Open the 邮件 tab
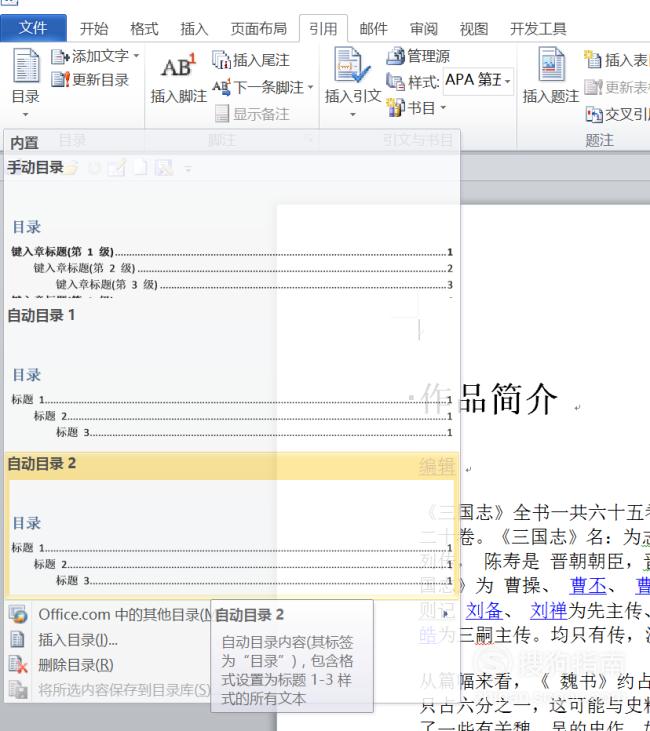 click(x=373, y=29)
